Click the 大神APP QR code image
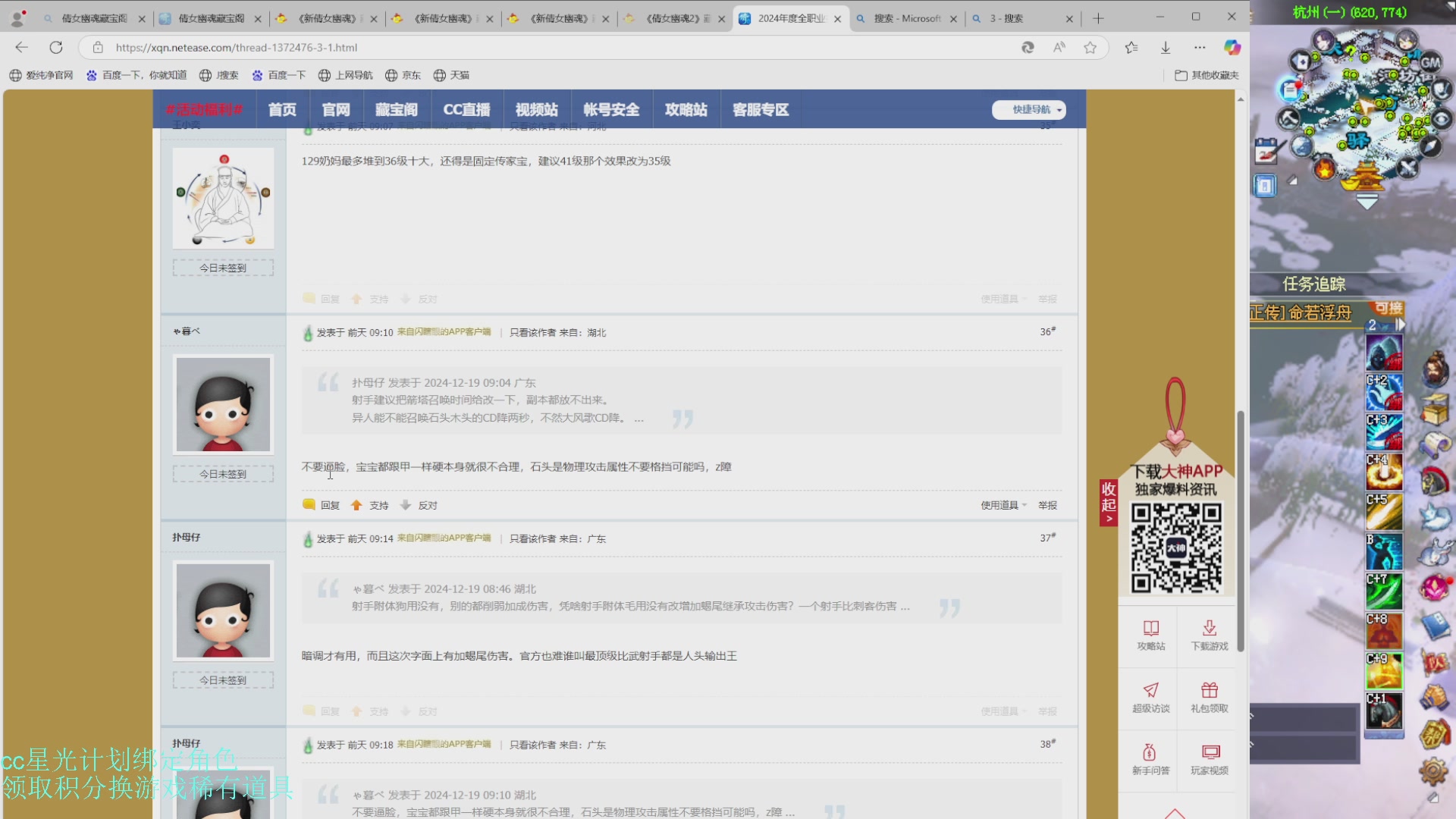Image resolution: width=1456 pixels, height=819 pixels. point(1176,548)
